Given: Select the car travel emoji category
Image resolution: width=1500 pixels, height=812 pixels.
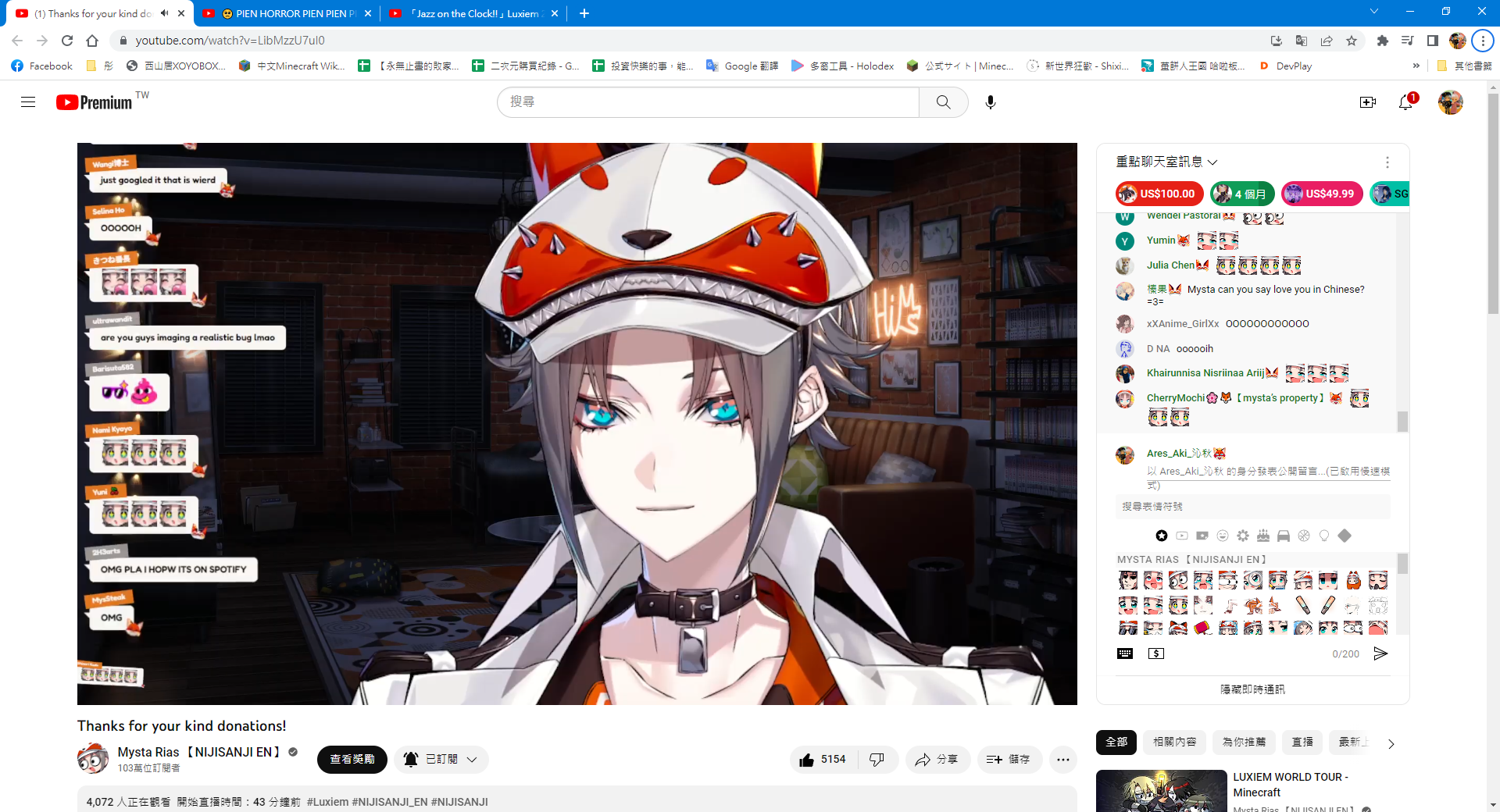Looking at the screenshot, I should pyautogui.click(x=1284, y=536).
